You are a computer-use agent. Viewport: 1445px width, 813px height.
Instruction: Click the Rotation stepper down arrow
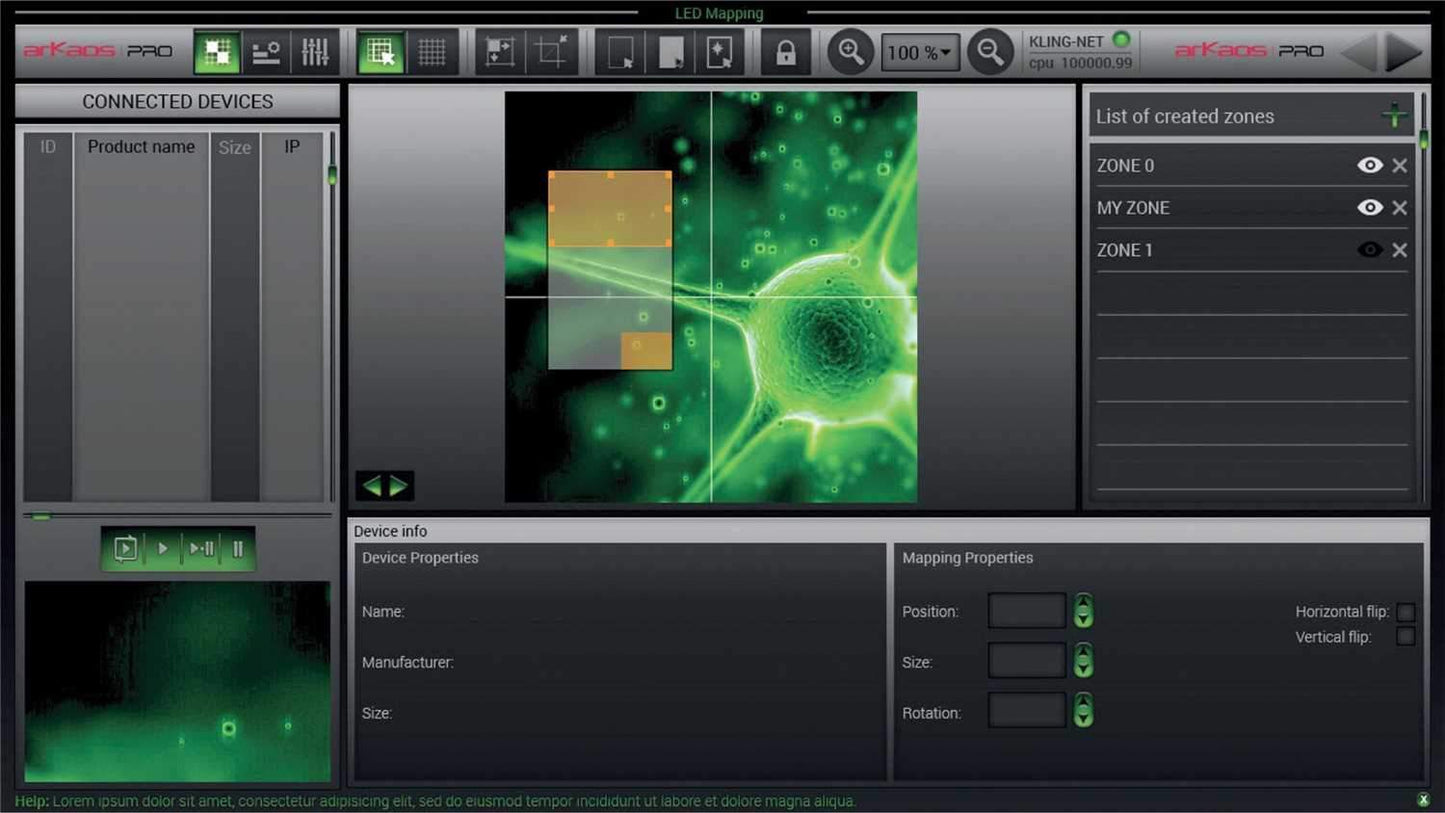(x=1083, y=719)
